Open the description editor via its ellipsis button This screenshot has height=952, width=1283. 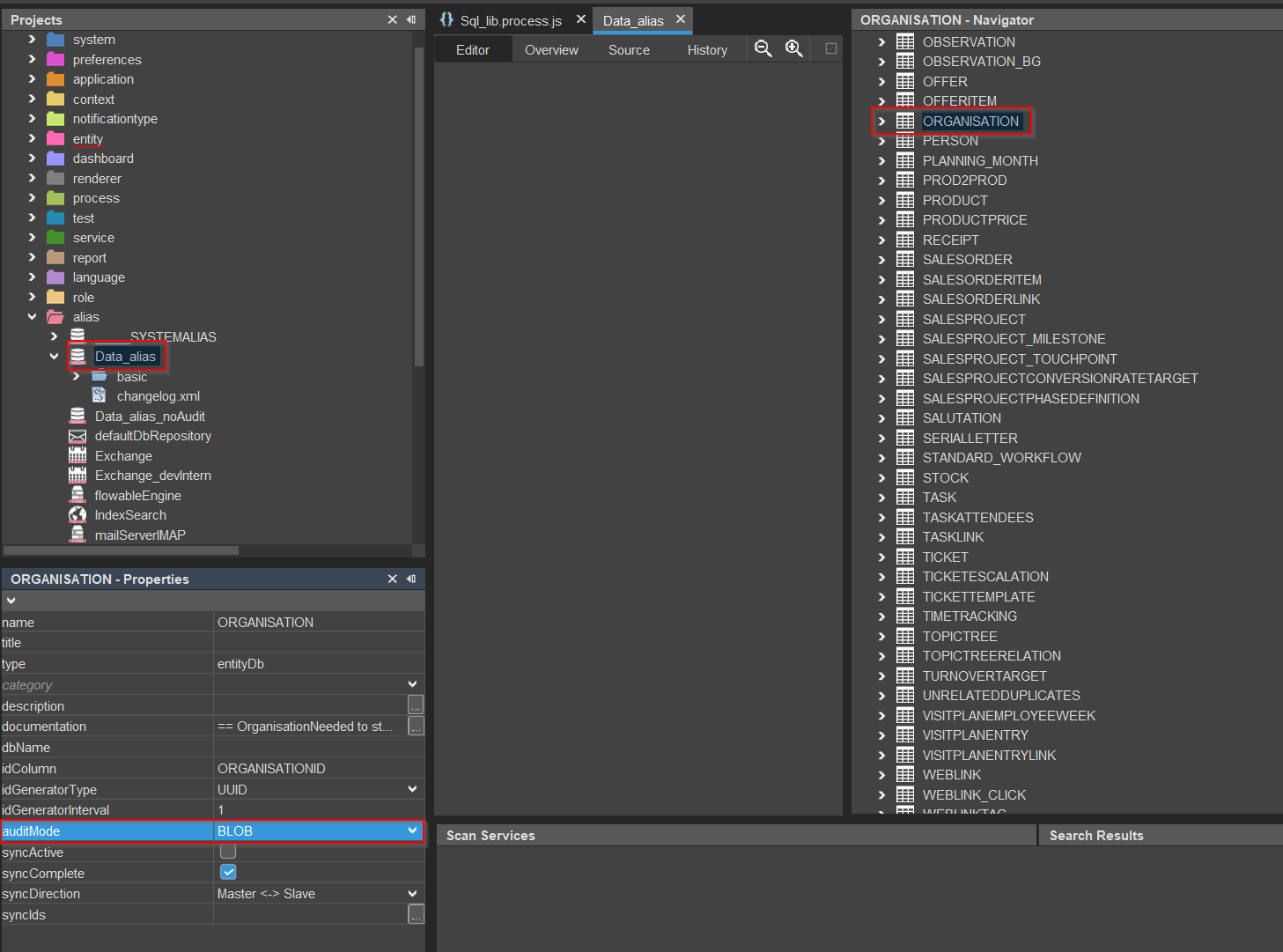[x=415, y=705]
